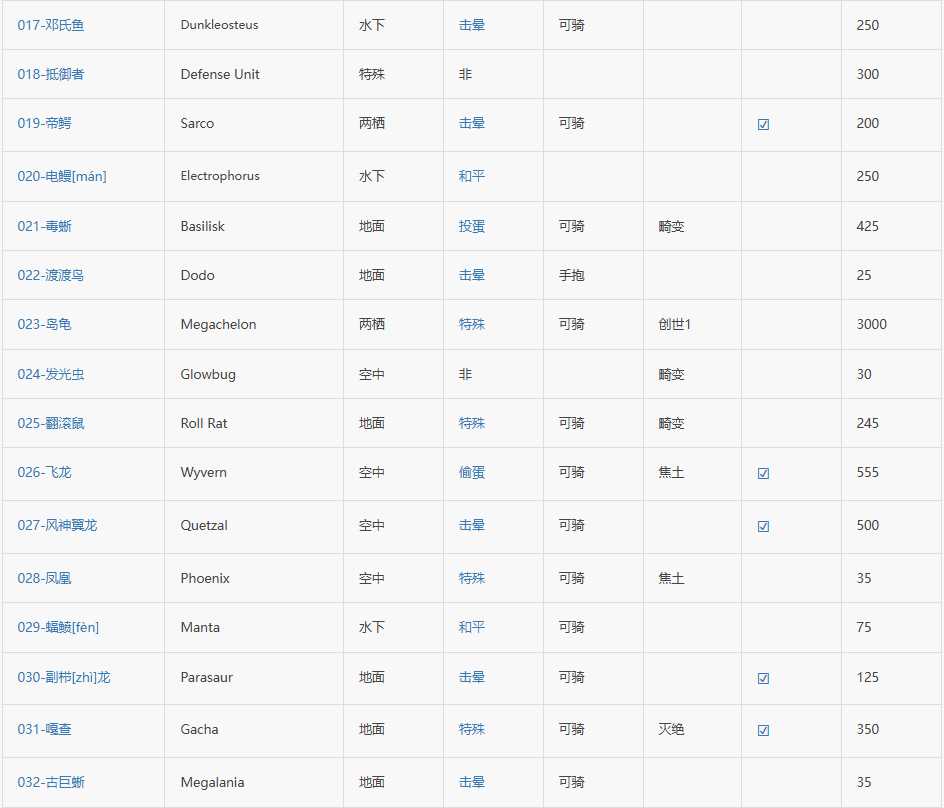Image resolution: width=944 pixels, height=808 pixels.
Task: Click the 击晕 taming link for Dodo
Action: (471, 275)
